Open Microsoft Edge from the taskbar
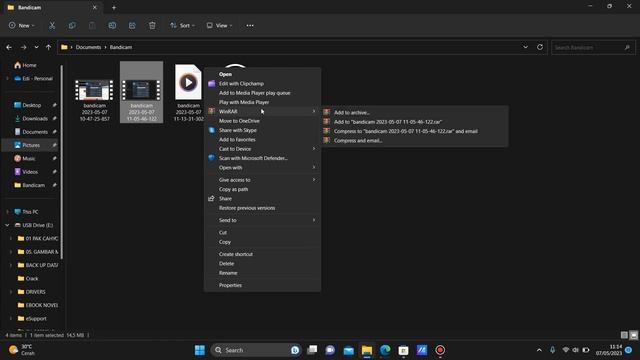Viewport: 640px width, 360px height. pos(385,350)
